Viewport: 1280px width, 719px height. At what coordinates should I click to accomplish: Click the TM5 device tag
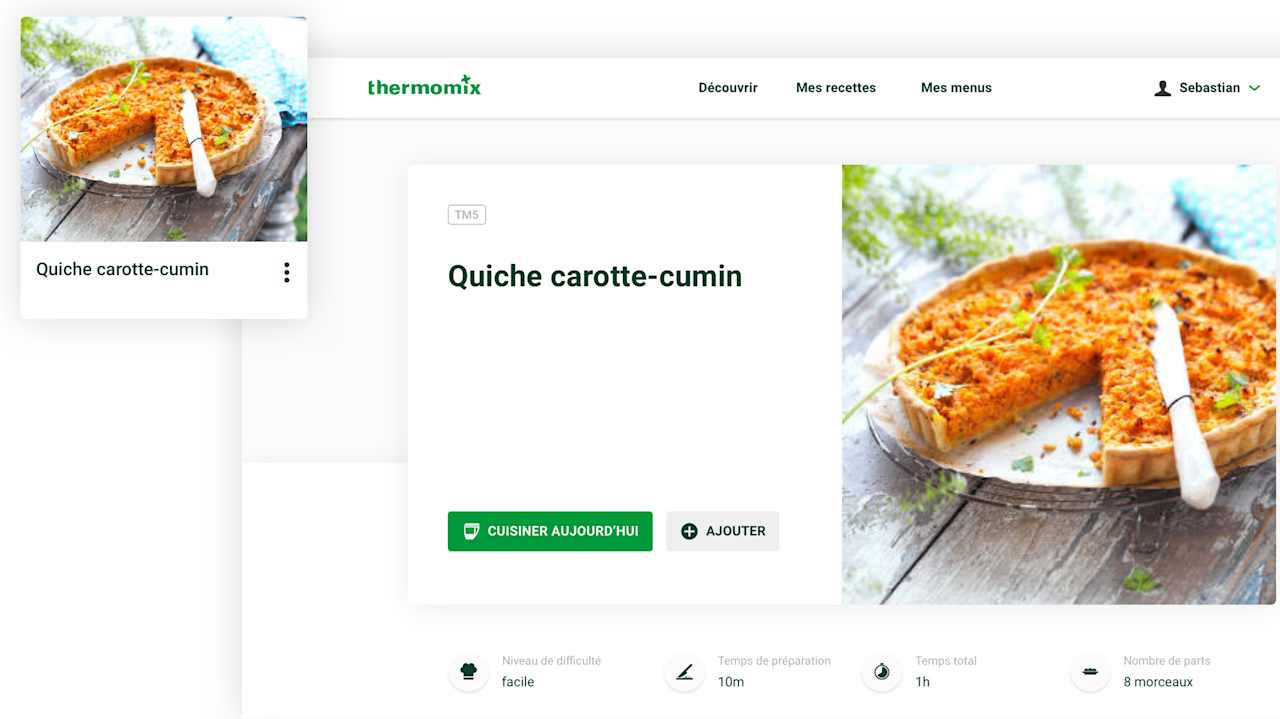[467, 215]
